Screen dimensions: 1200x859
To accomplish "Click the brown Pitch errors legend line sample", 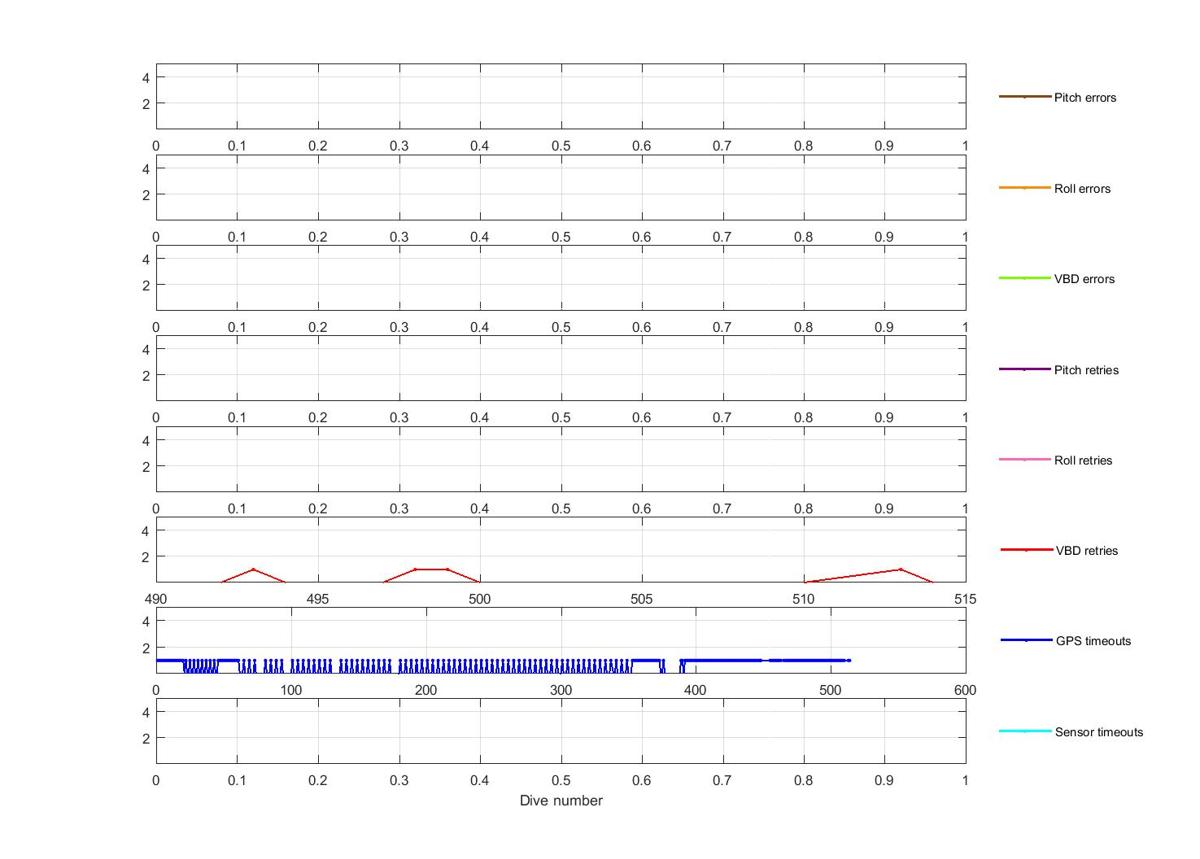I will pos(1025,97).
